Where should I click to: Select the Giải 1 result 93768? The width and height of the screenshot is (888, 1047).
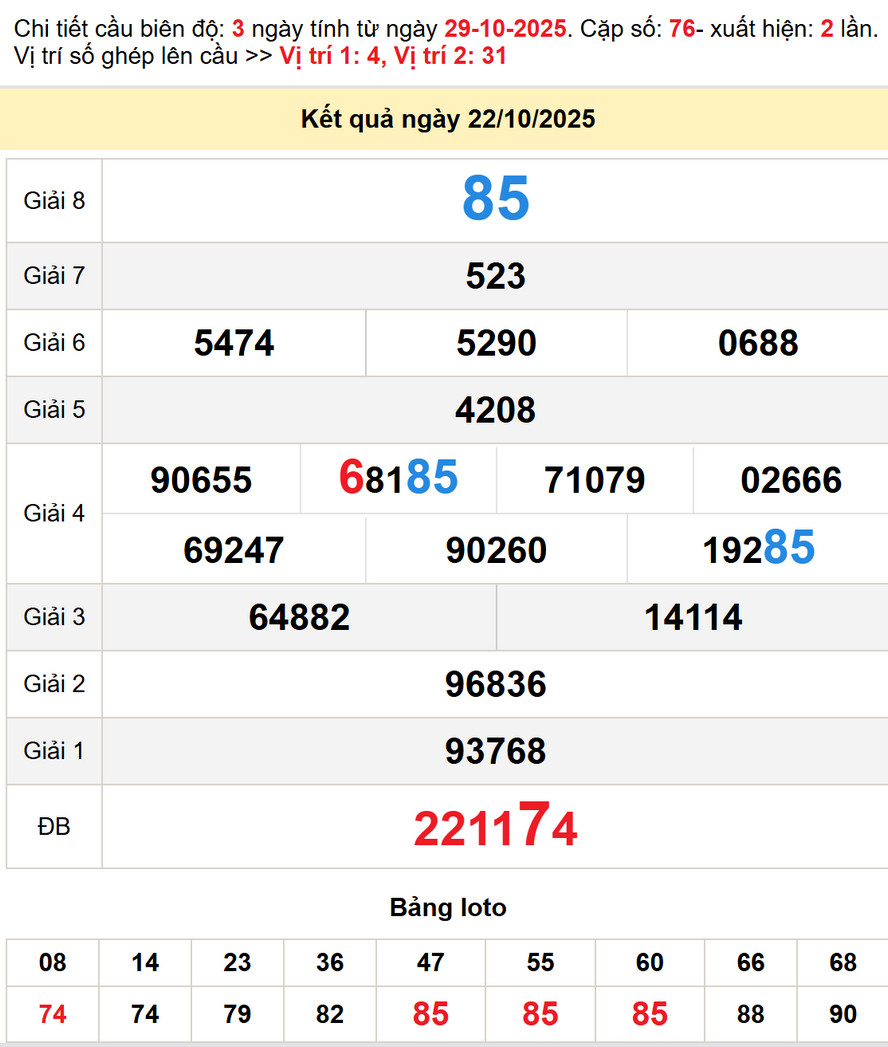coord(495,751)
